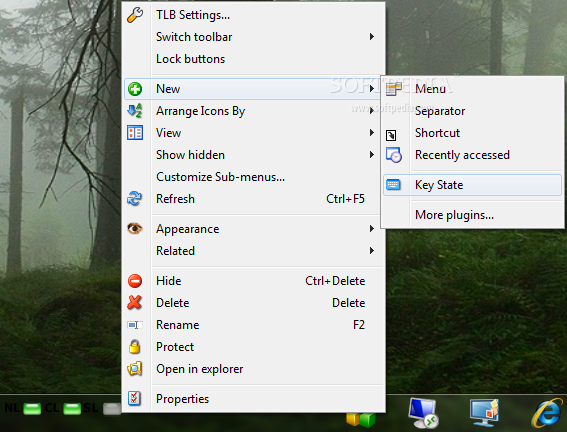Select Hide in the context menu

[x=253, y=281]
